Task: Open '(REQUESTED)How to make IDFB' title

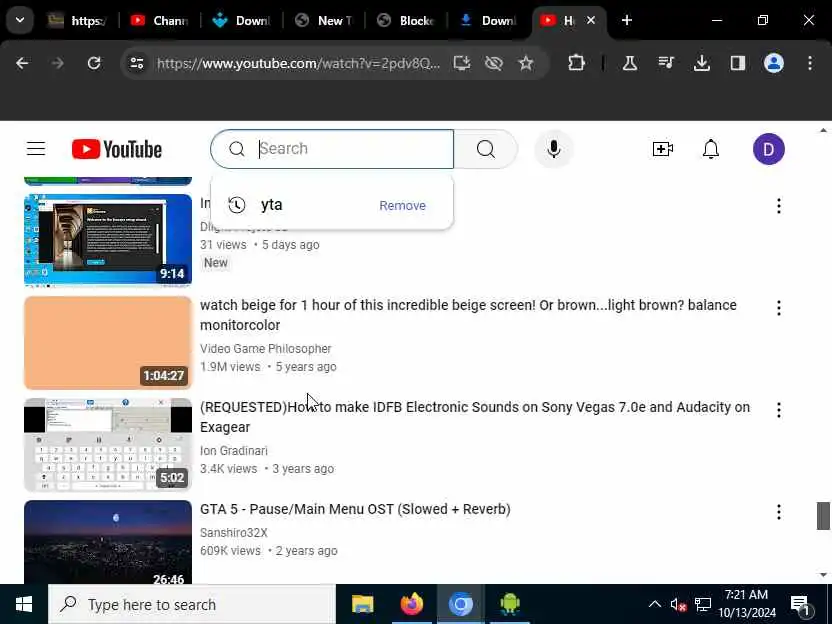Action: click(475, 417)
